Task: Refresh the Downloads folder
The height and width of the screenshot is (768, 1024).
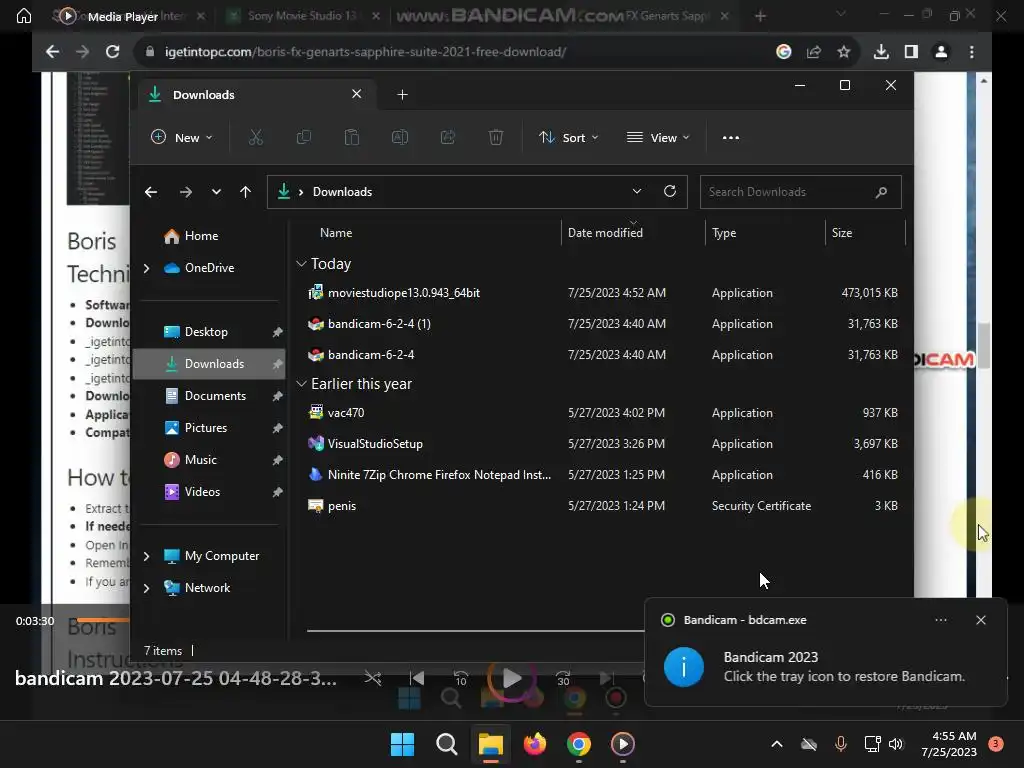Action: [669, 191]
